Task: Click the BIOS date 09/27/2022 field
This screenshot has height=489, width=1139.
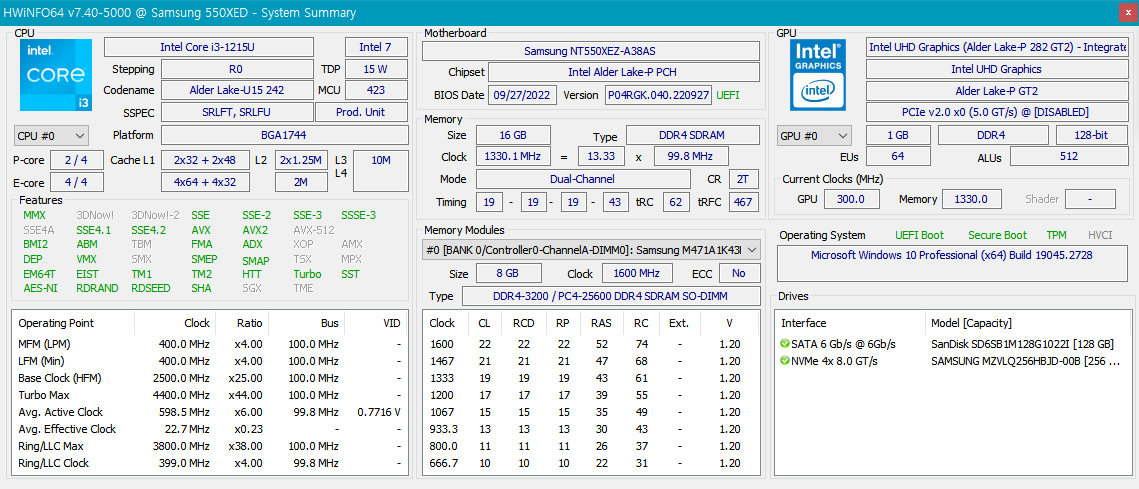Action: pos(523,95)
